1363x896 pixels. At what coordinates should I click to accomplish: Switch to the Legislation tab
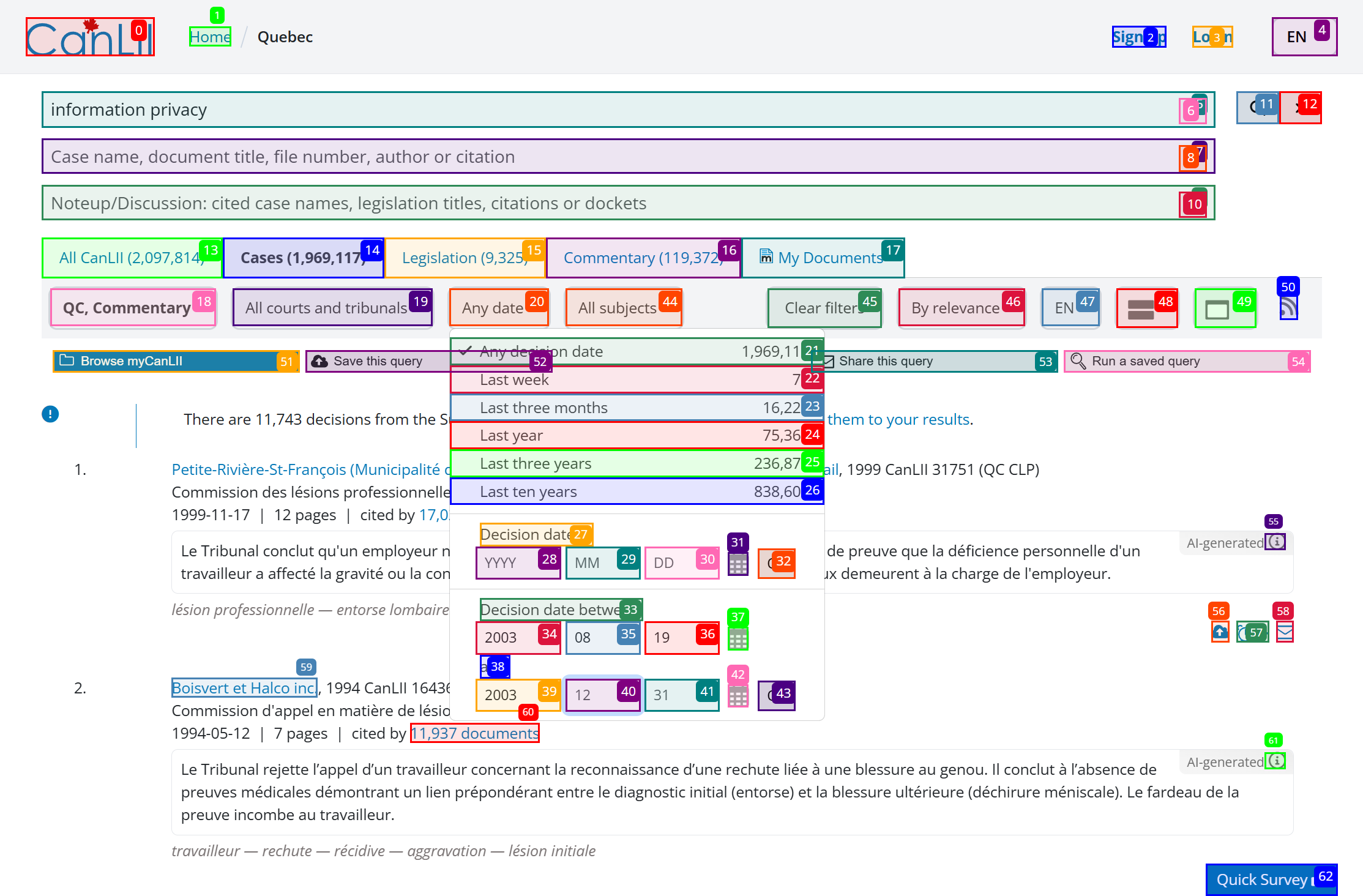point(465,258)
